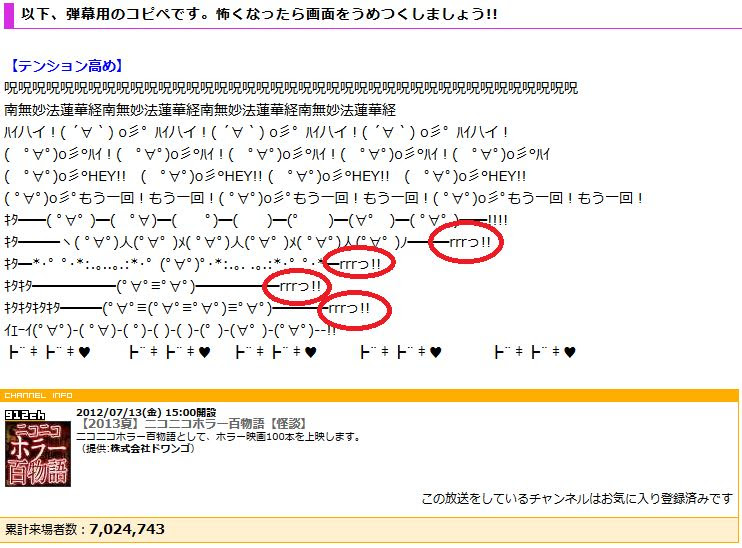Image resolution: width=742 pixels, height=548 pixels.
Task: Click the ハイハイ！( ´∀｀) line of text
Action: click(x=256, y=132)
